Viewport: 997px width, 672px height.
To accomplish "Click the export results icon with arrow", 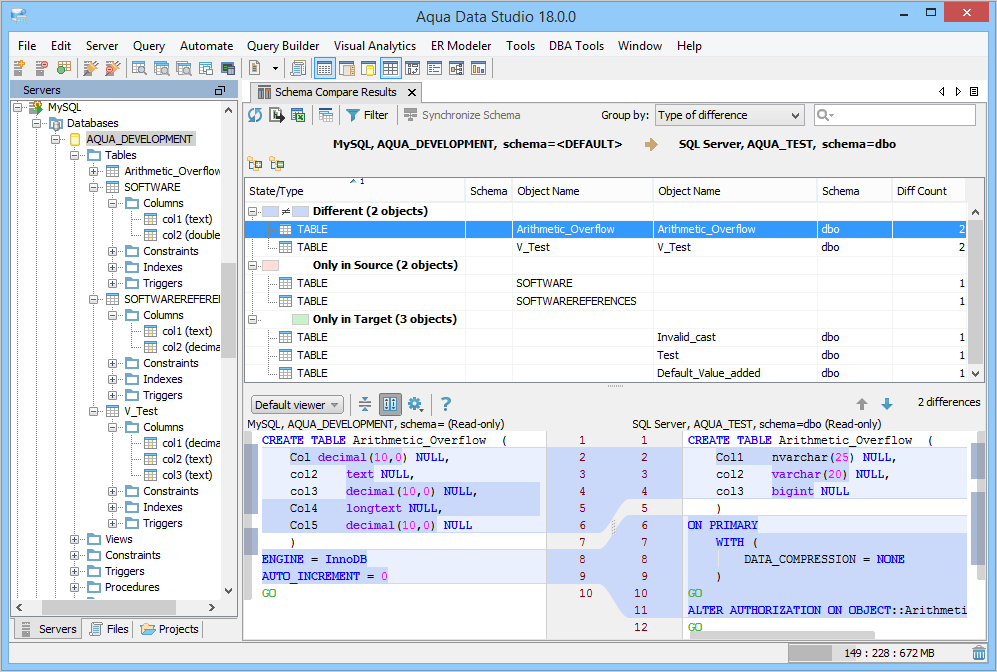I will point(277,115).
